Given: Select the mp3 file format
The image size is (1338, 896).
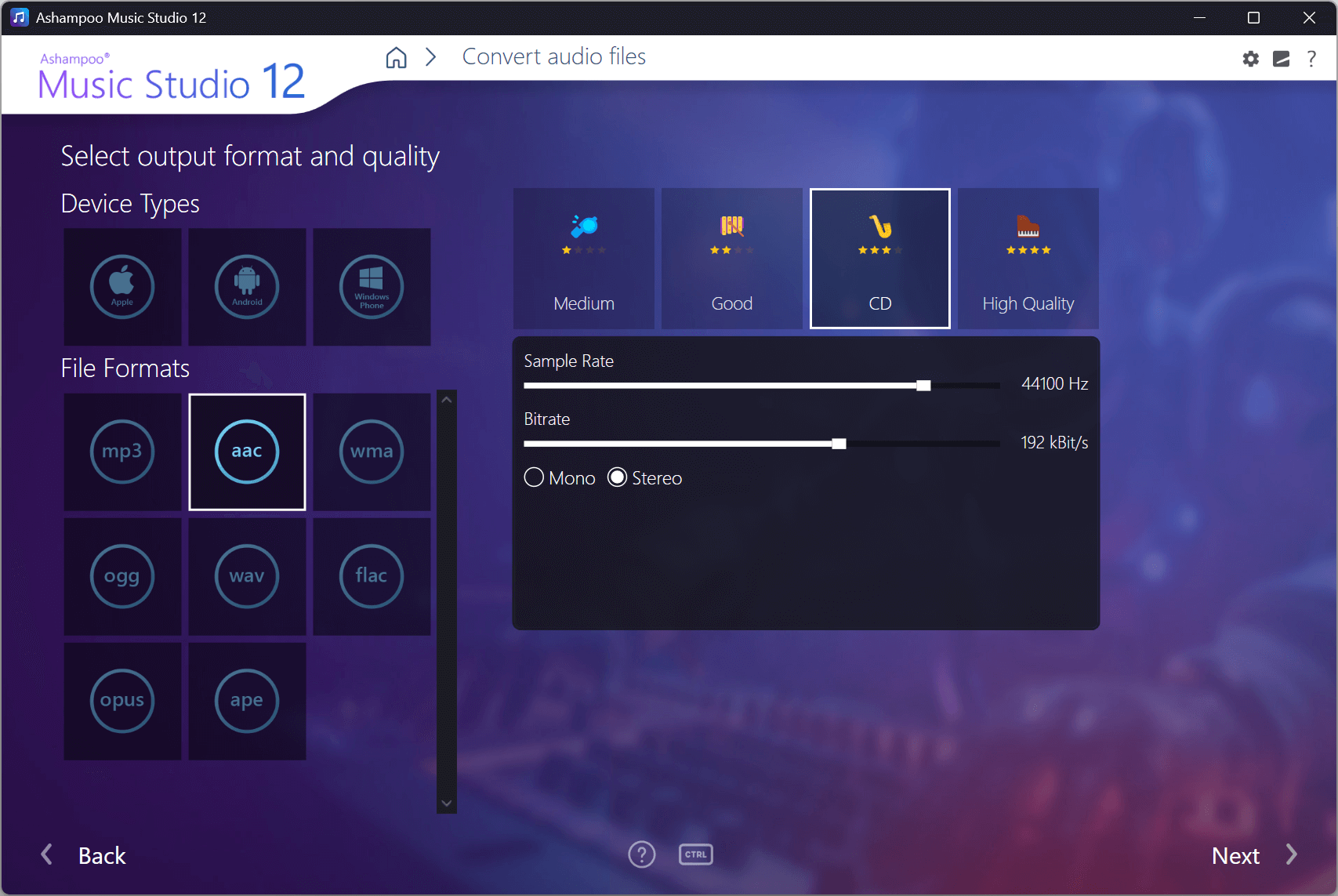Looking at the screenshot, I should coord(122,452).
